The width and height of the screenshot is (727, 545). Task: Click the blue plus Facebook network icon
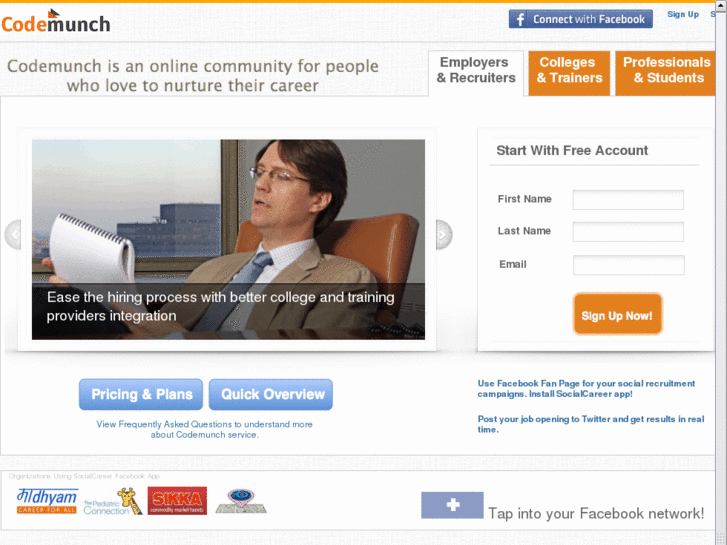click(x=452, y=505)
